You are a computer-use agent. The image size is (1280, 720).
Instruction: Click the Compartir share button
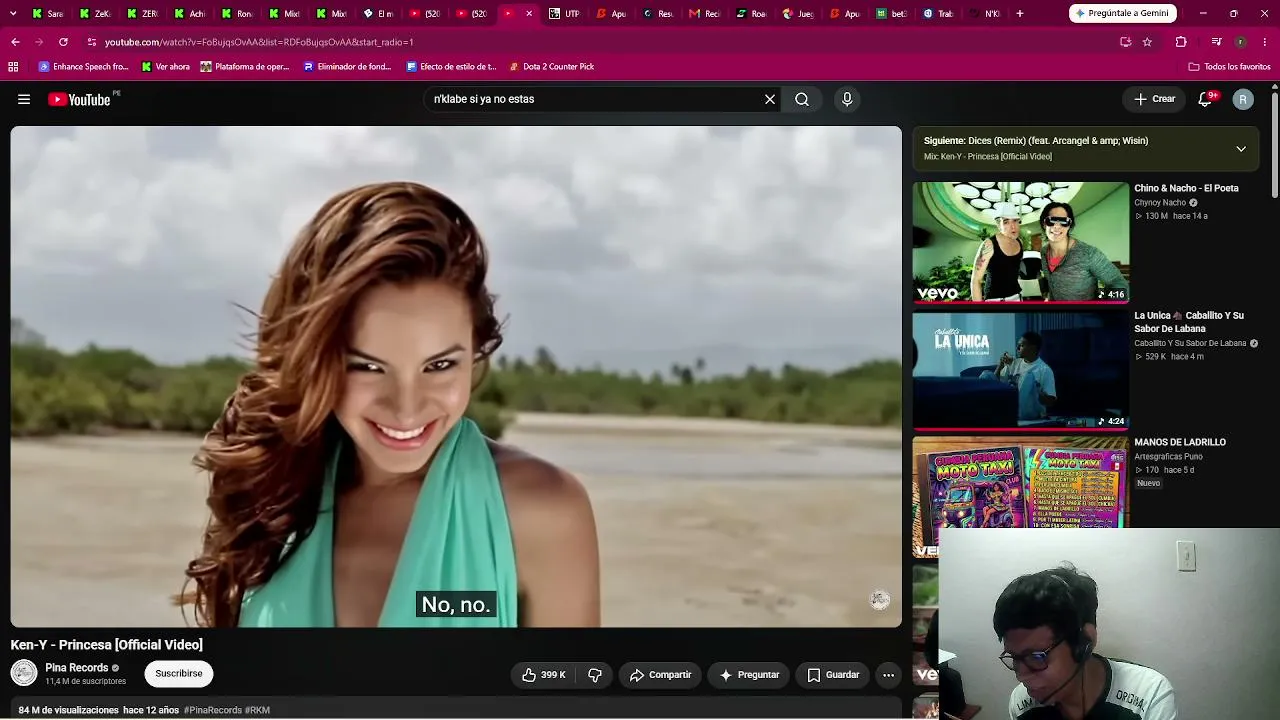pyautogui.click(x=660, y=675)
